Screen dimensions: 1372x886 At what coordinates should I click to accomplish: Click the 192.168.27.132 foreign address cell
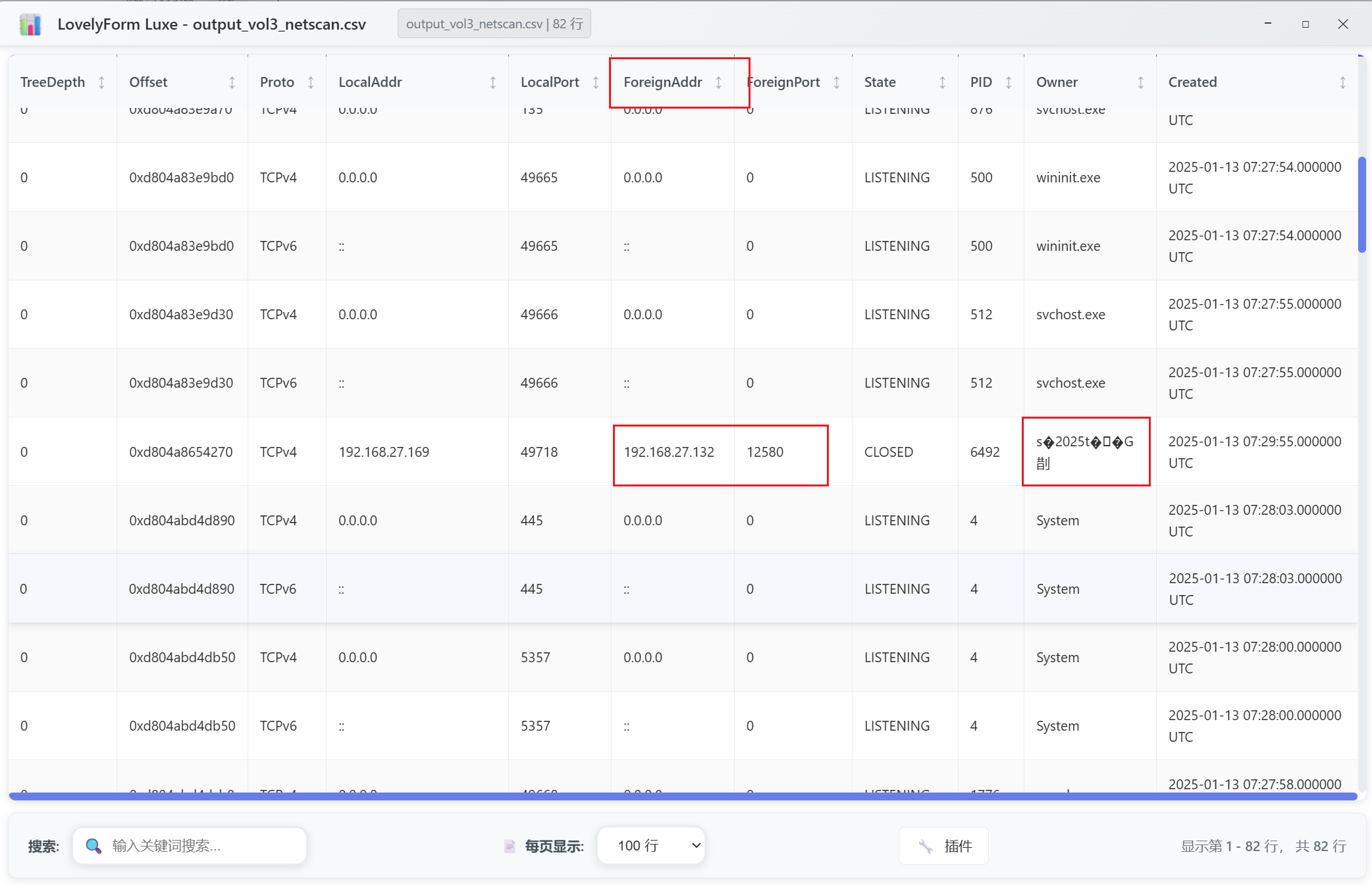coord(669,452)
